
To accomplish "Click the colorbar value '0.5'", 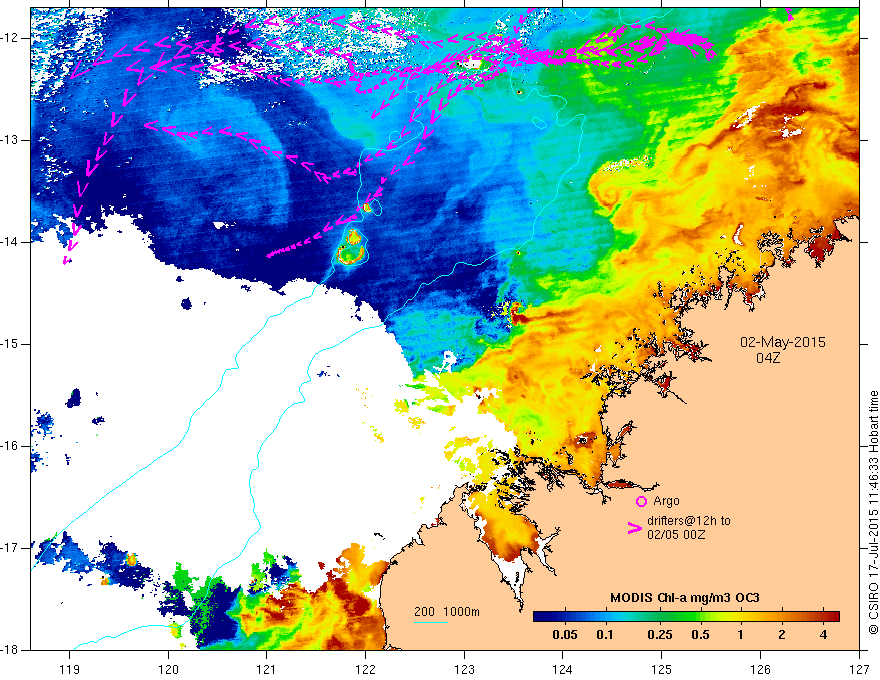I will [700, 635].
